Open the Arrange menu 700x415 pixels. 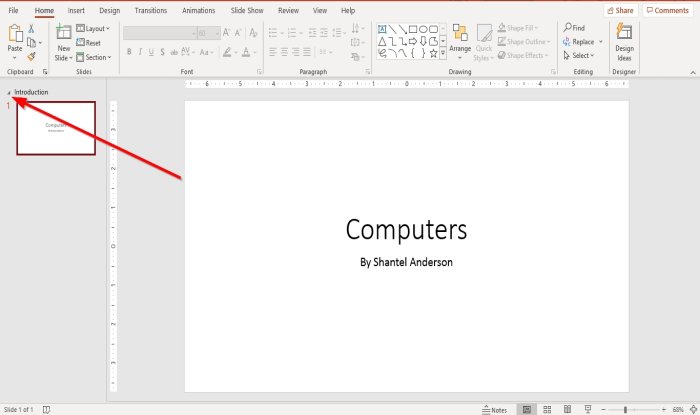tap(460, 42)
